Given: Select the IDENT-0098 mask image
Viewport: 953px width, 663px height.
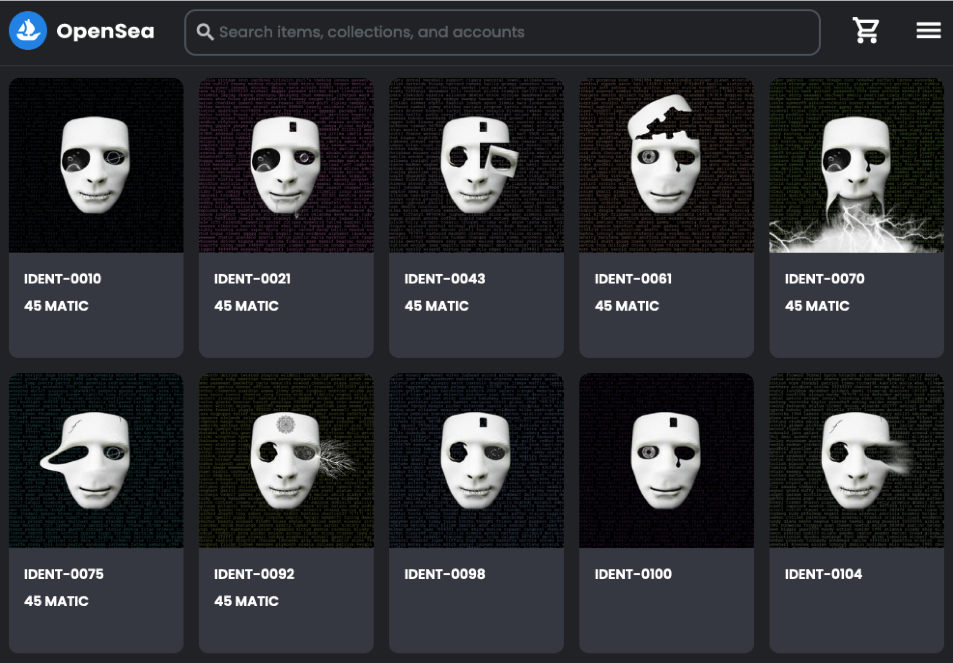Looking at the screenshot, I should coord(476,461).
